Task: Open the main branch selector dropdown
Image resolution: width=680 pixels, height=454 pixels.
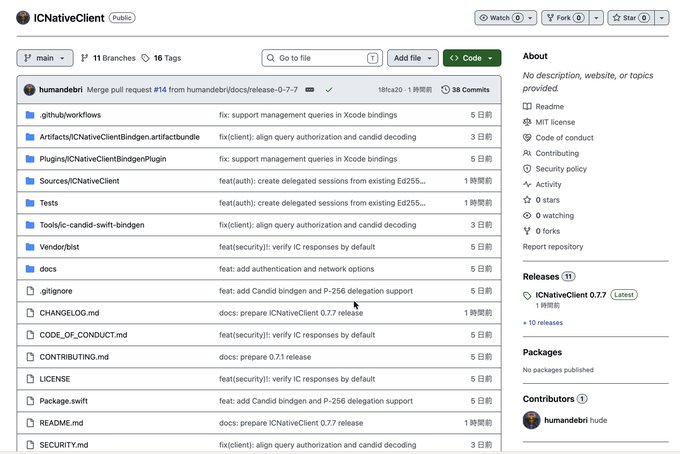Action: click(45, 58)
